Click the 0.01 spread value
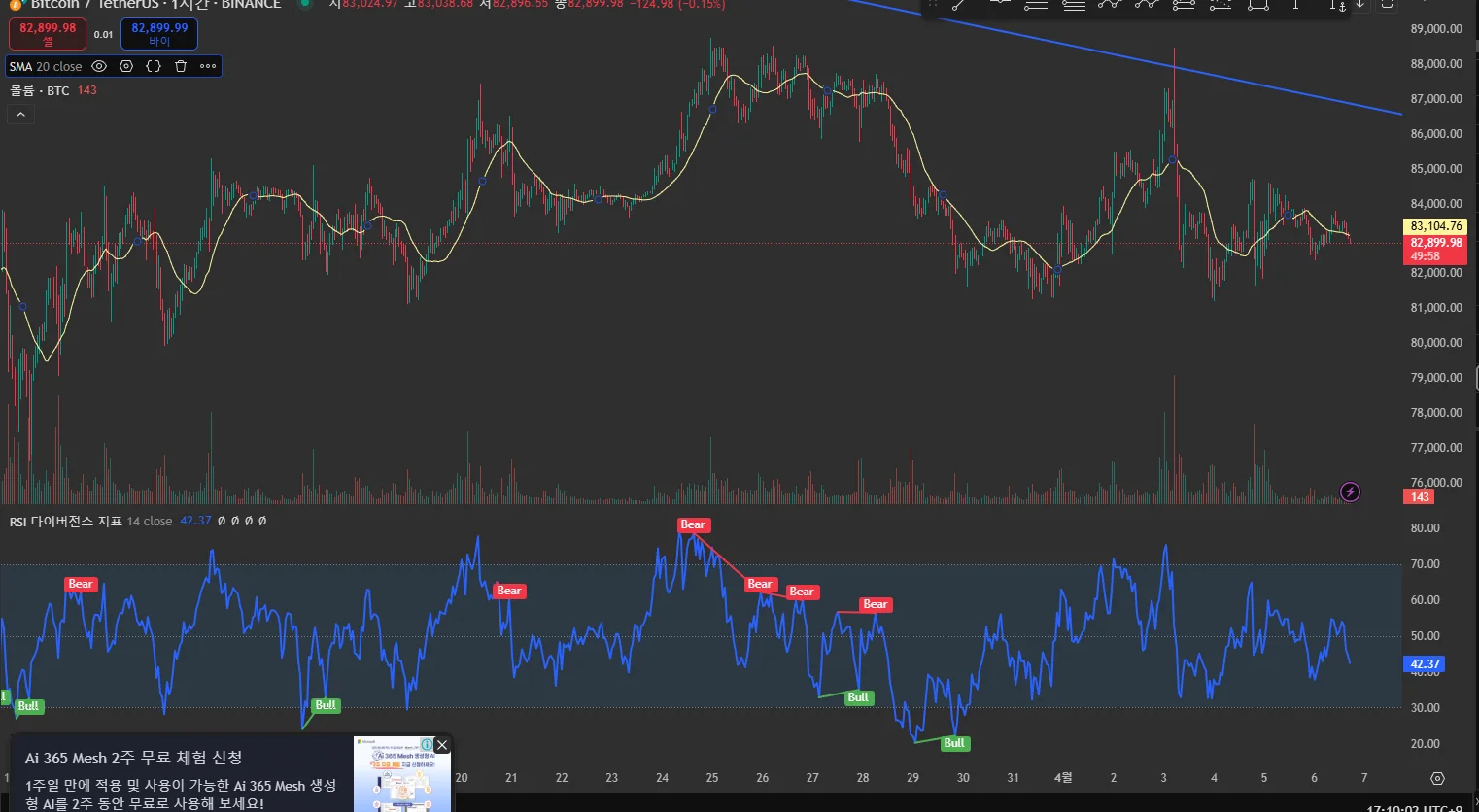The width and height of the screenshot is (1479, 812). click(103, 35)
